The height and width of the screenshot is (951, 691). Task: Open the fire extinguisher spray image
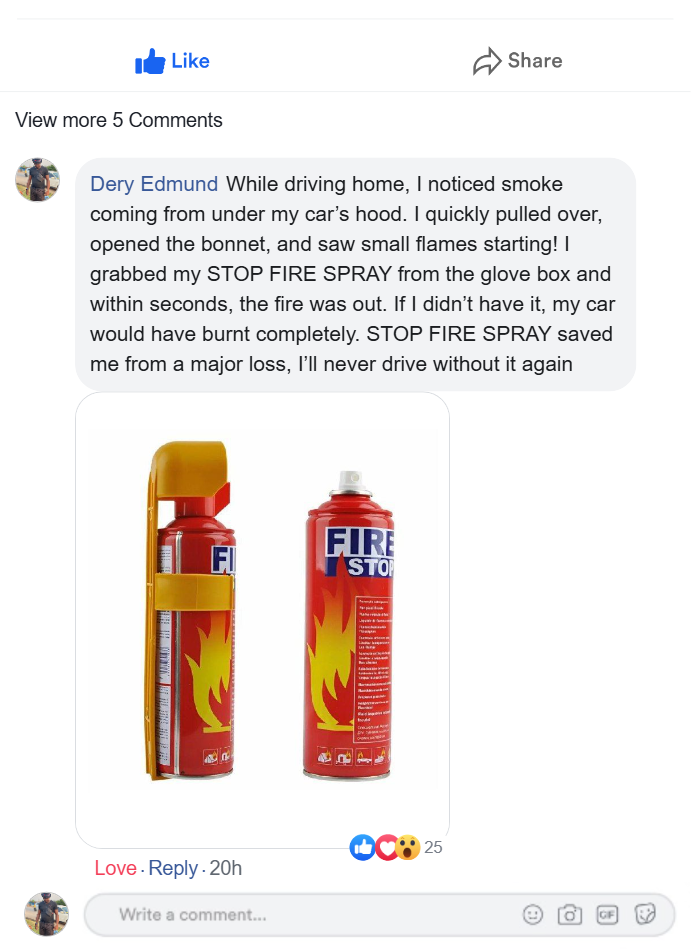[x=262, y=620]
